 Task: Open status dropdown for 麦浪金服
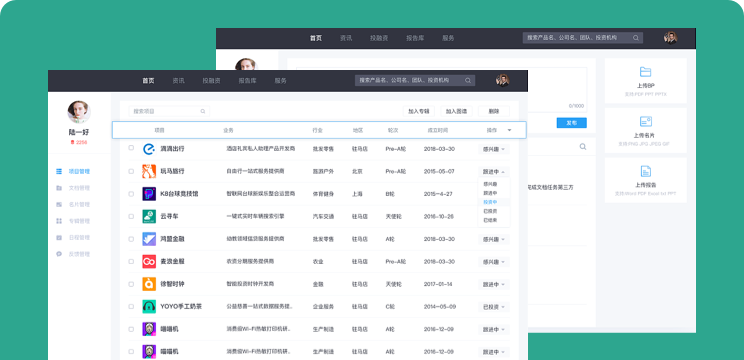click(494, 262)
